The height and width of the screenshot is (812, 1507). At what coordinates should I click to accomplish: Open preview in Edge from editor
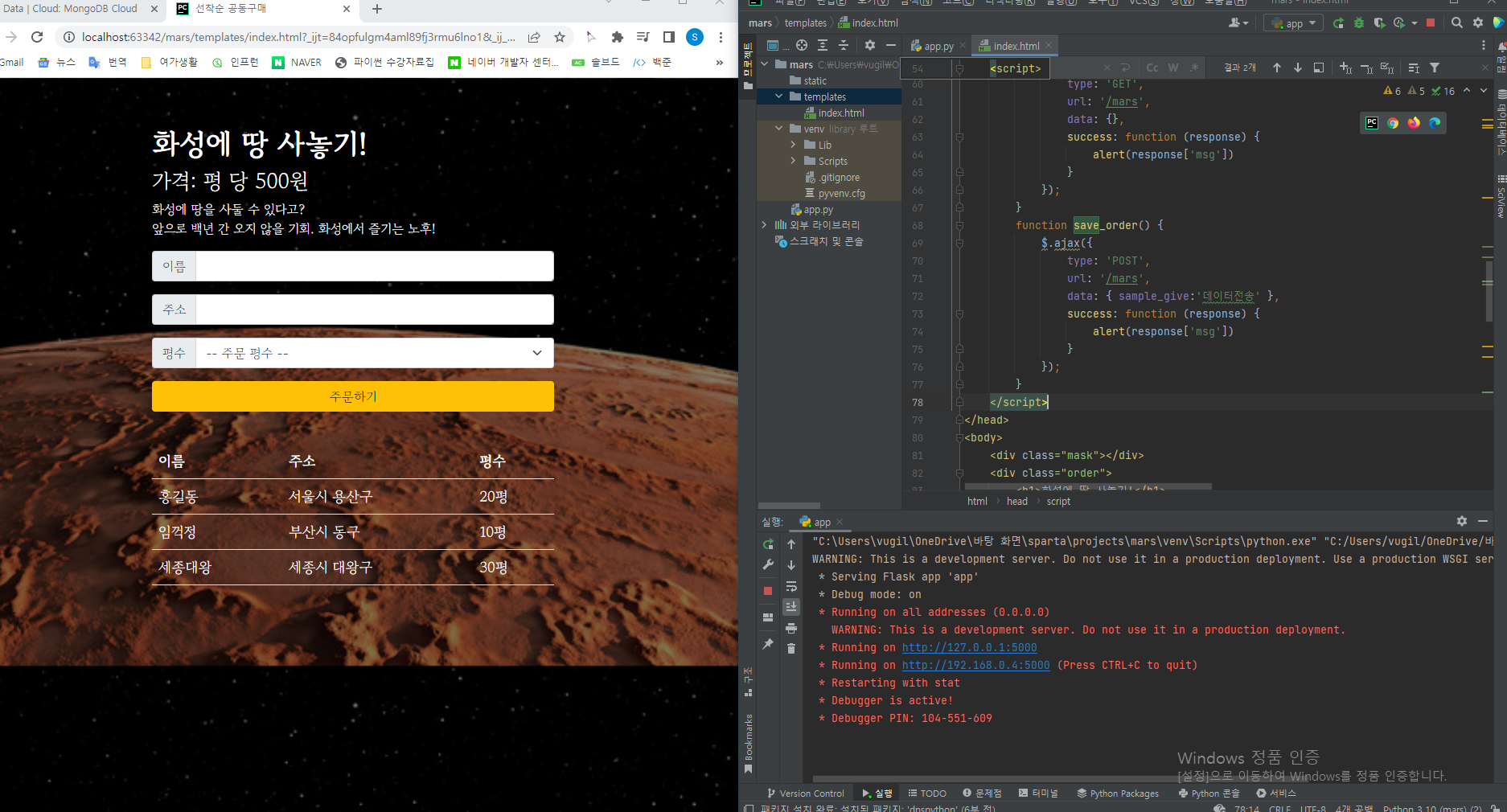tap(1435, 123)
